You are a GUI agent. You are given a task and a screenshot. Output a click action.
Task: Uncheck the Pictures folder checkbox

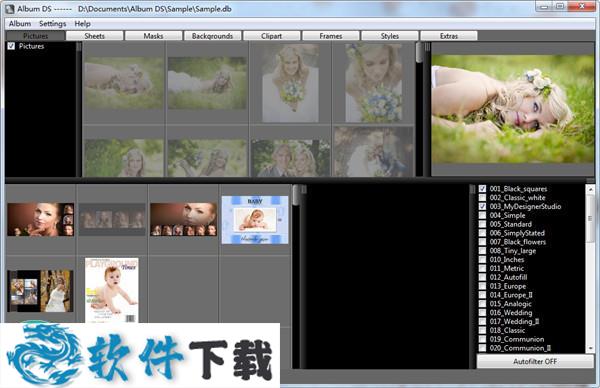point(11,46)
